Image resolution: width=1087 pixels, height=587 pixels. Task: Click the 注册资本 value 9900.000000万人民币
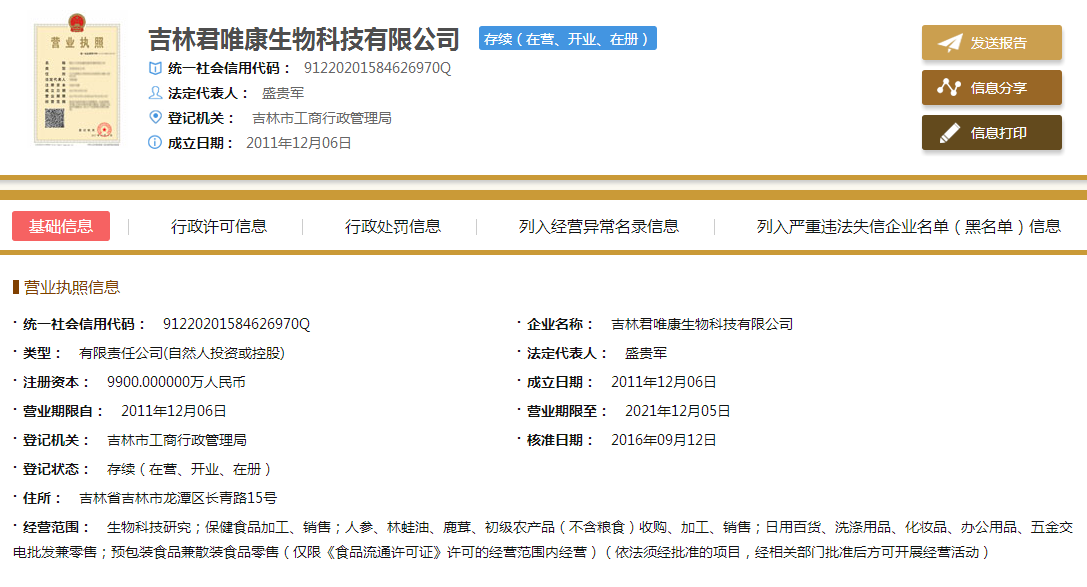pyautogui.click(x=176, y=382)
